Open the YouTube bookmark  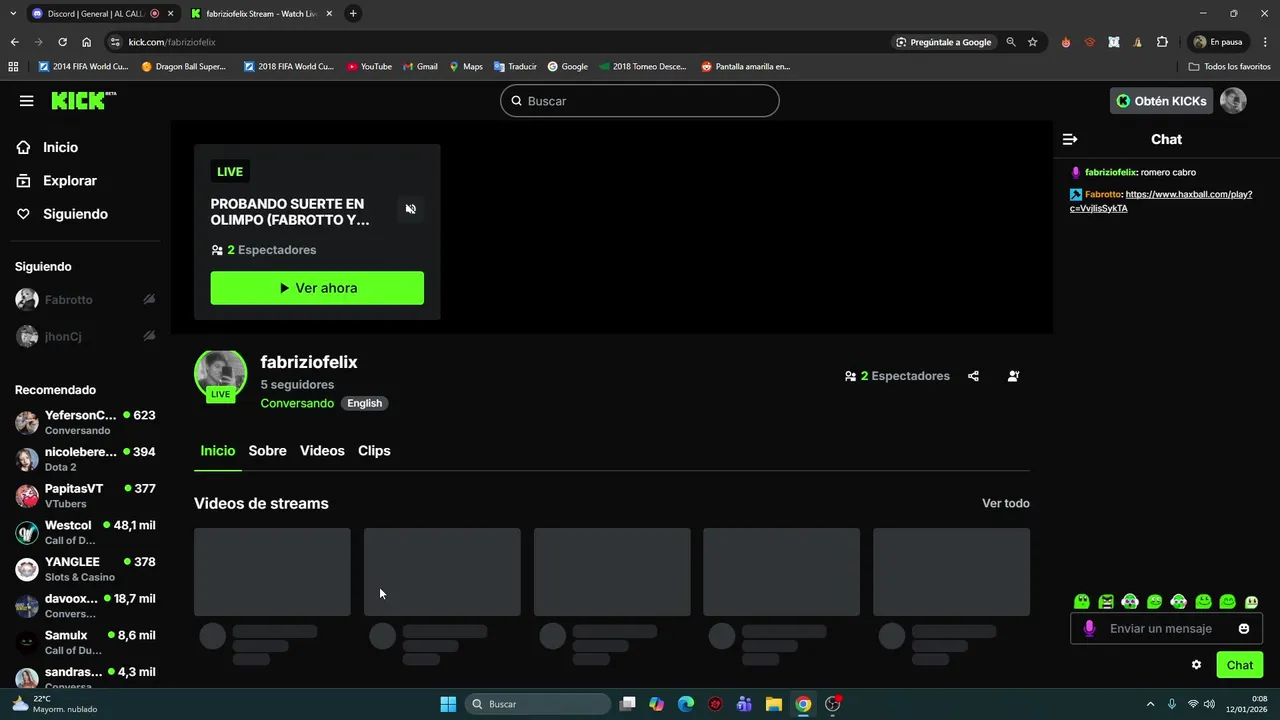click(x=369, y=67)
